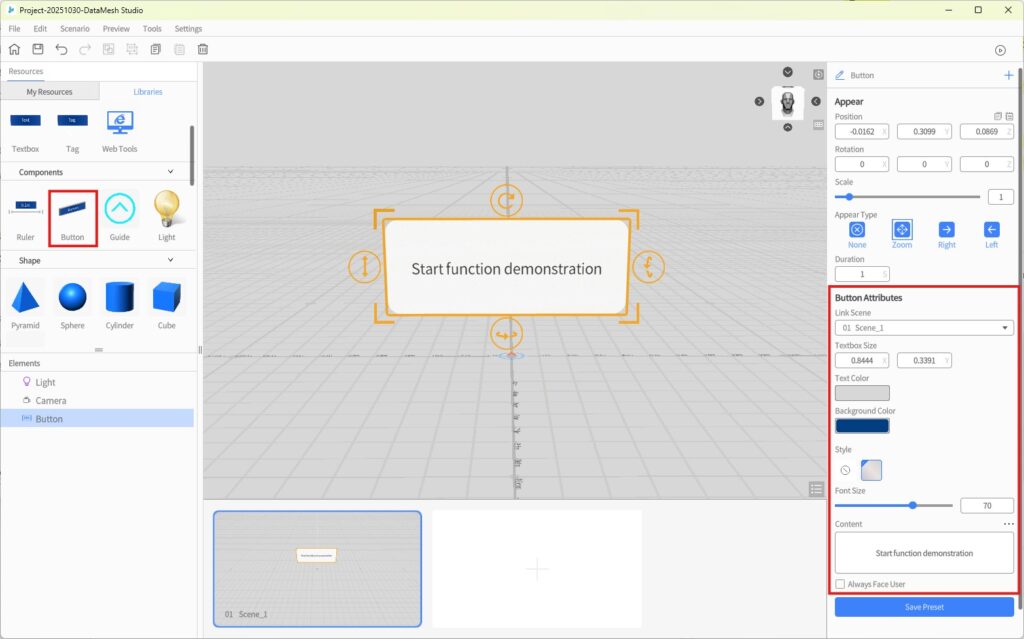
Task: Switch to the My Resources tab
Action: [50, 92]
